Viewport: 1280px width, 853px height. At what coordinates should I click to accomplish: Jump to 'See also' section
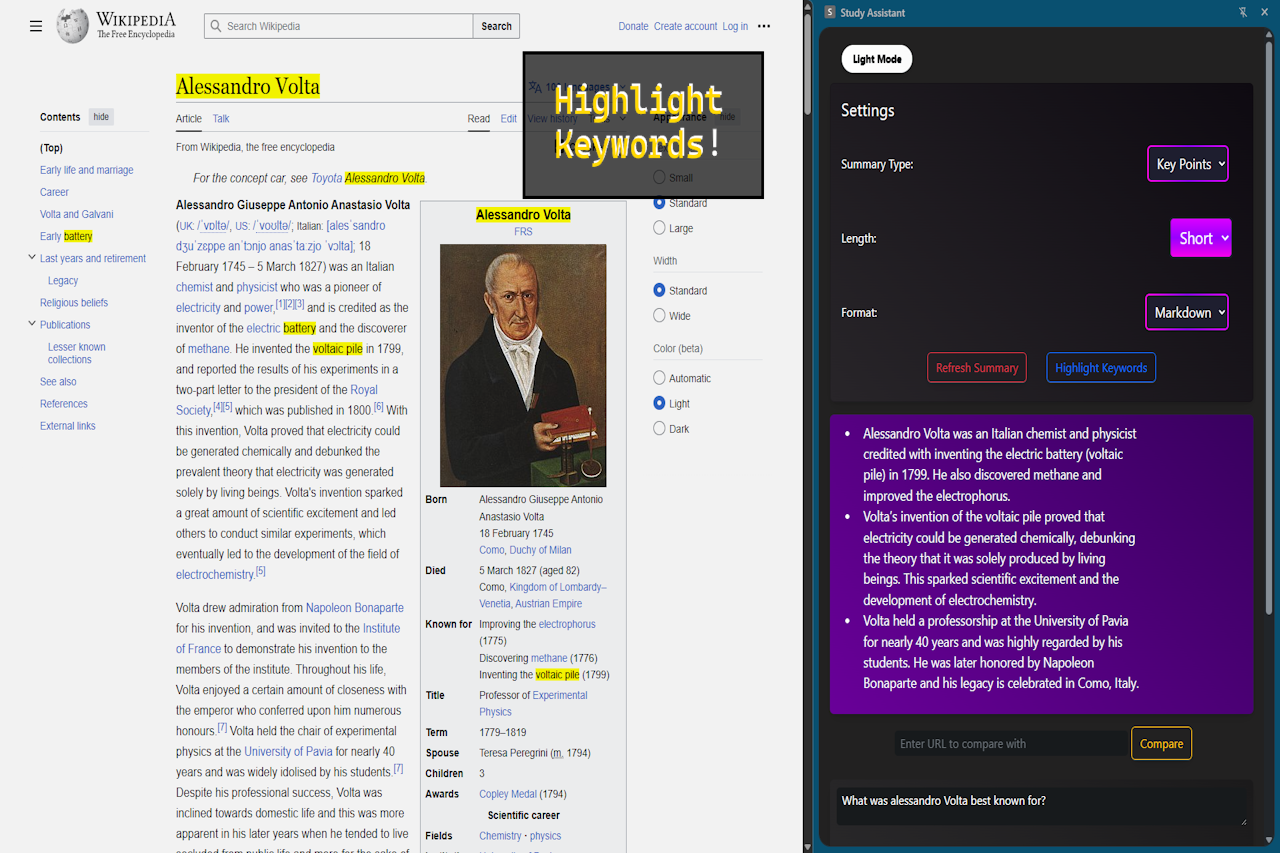[58, 381]
